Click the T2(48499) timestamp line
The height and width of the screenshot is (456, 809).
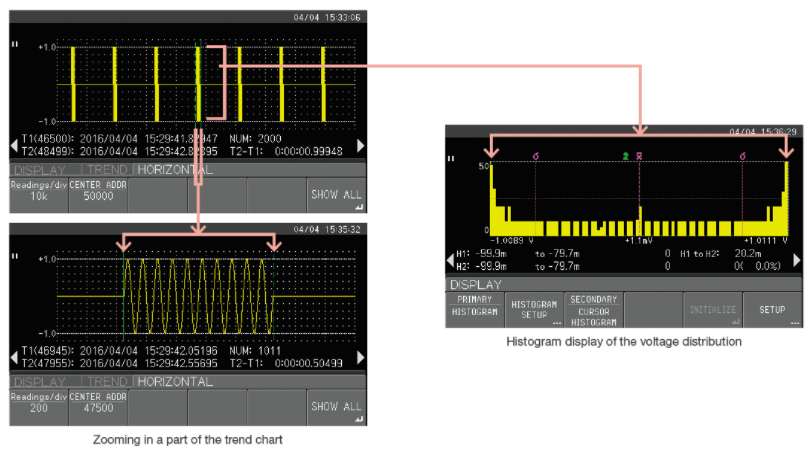point(119,151)
